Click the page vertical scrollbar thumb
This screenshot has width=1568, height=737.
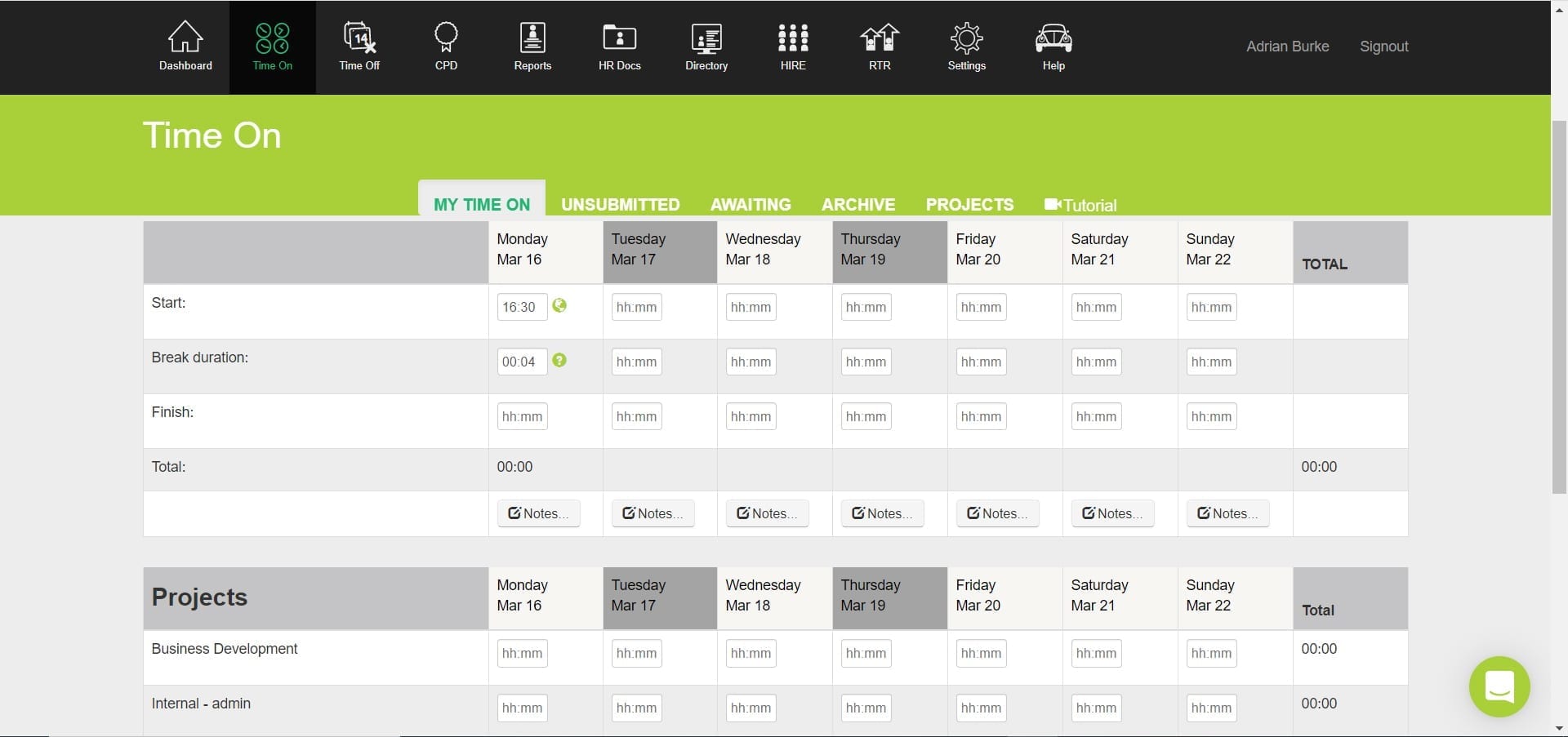coord(1559,307)
